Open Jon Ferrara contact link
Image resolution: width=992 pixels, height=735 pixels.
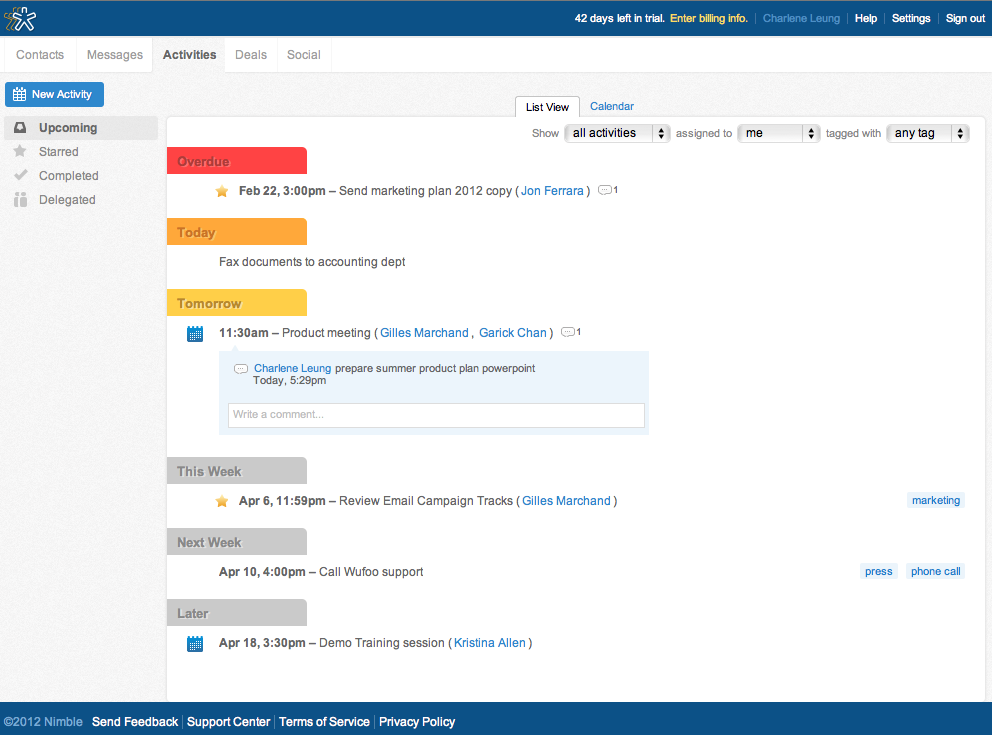click(x=552, y=190)
